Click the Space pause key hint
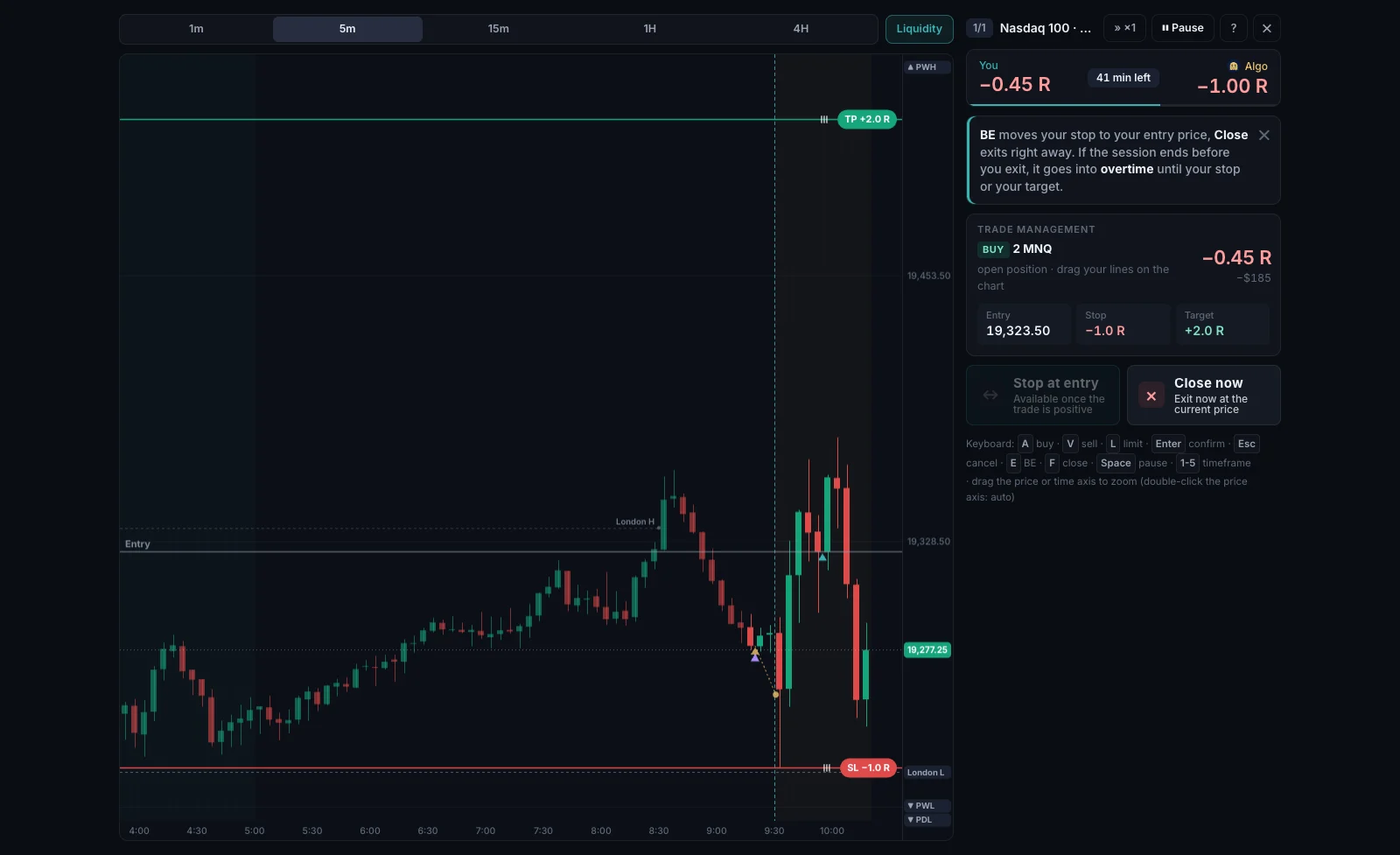Viewport: 1400px width, 855px height. 1116,463
